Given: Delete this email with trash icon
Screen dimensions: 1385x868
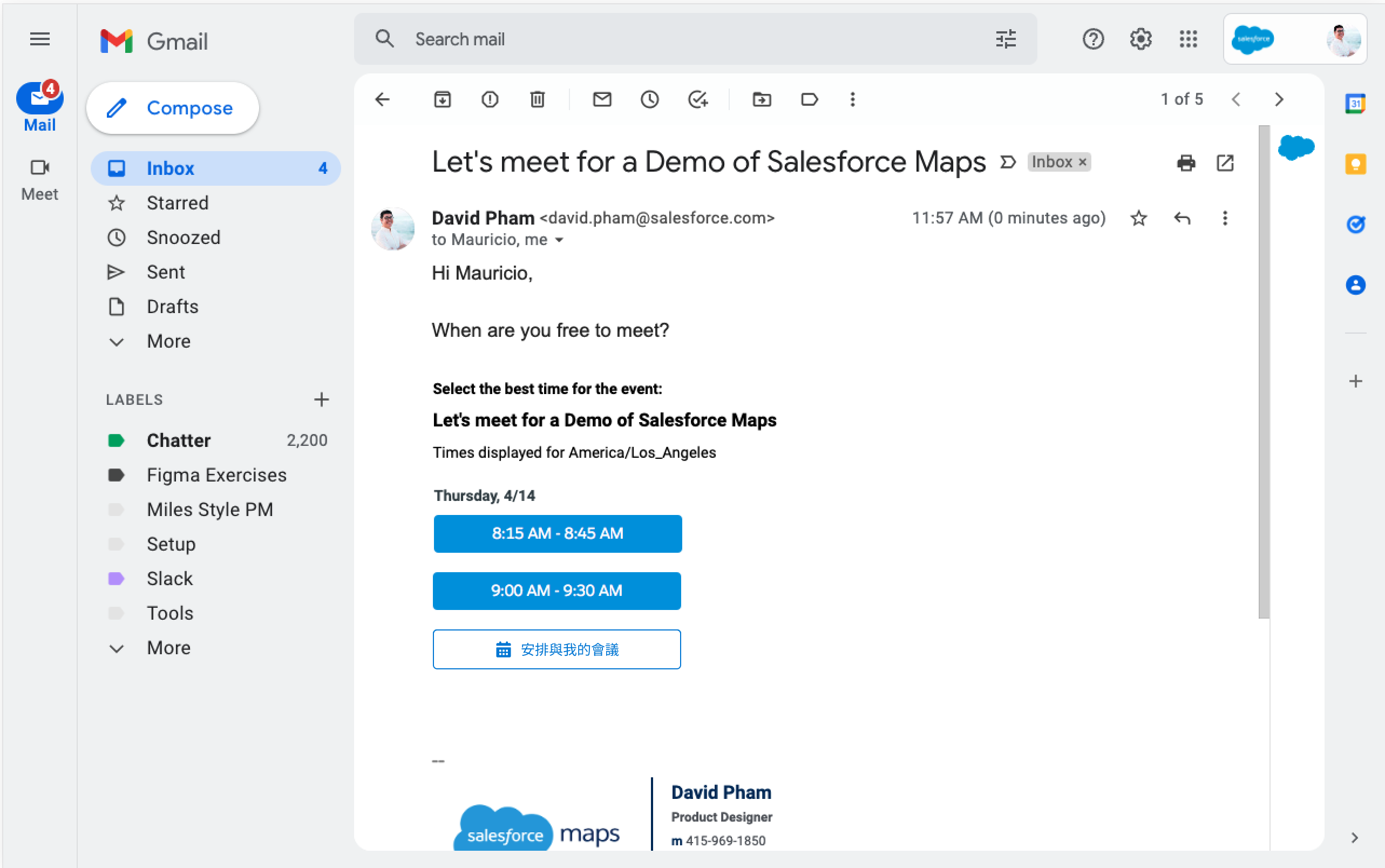Looking at the screenshot, I should [x=537, y=99].
